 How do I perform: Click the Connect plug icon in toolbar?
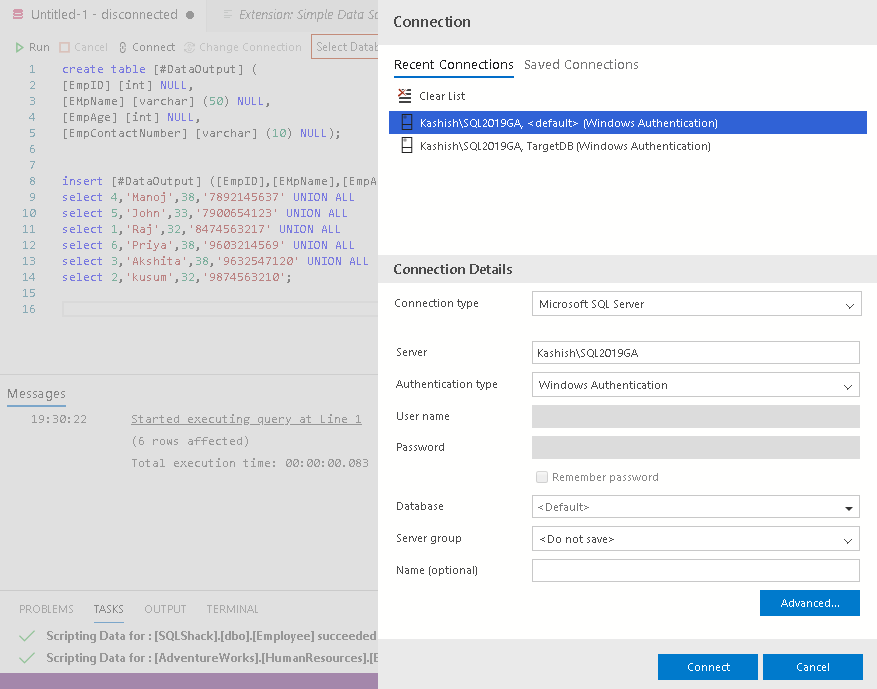coord(122,47)
